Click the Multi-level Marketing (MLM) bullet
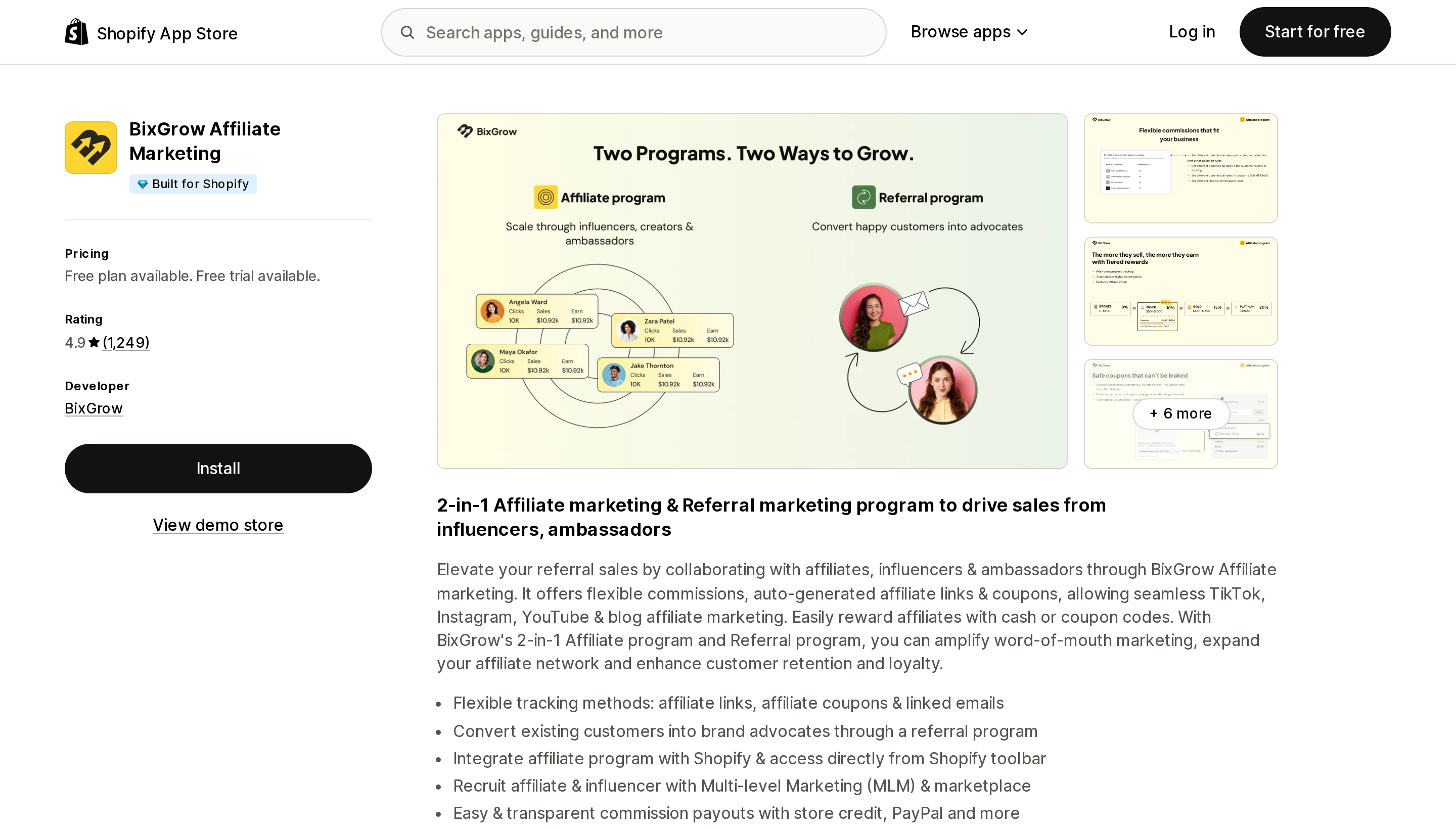 click(x=742, y=787)
